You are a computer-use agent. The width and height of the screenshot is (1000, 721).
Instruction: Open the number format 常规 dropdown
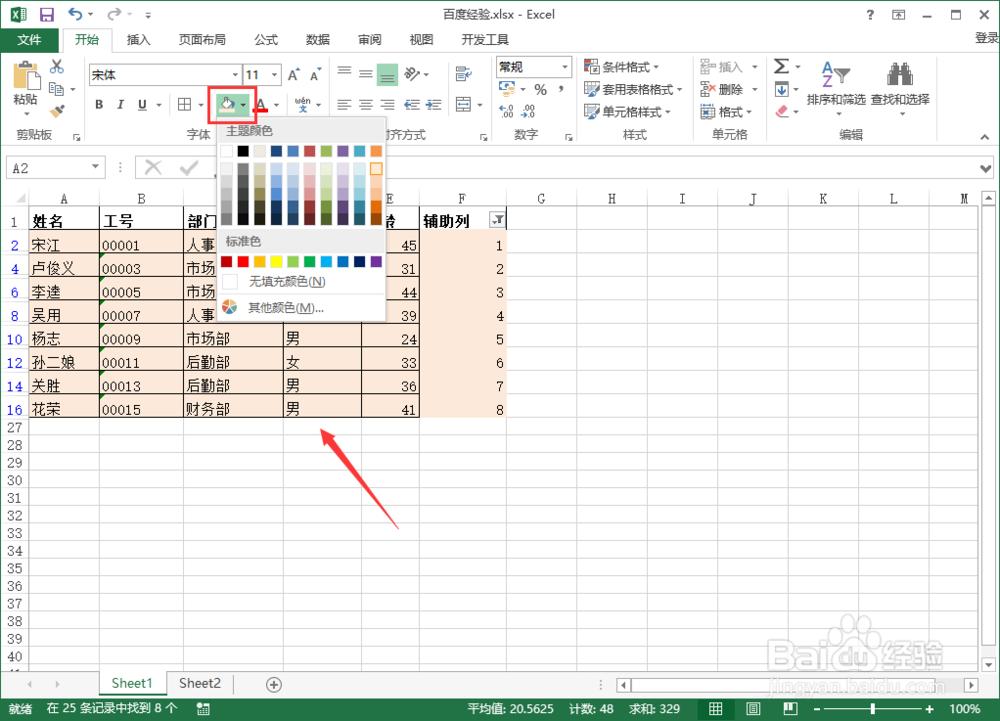[564, 67]
